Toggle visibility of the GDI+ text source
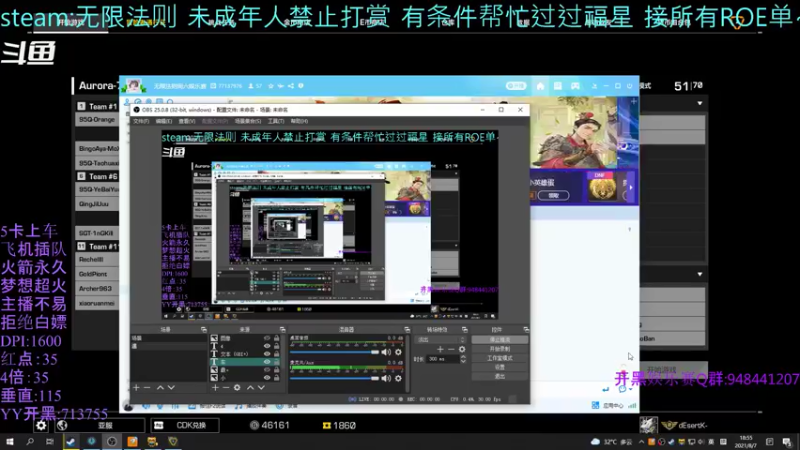Image resolution: width=800 pixels, height=450 pixels. (267, 354)
